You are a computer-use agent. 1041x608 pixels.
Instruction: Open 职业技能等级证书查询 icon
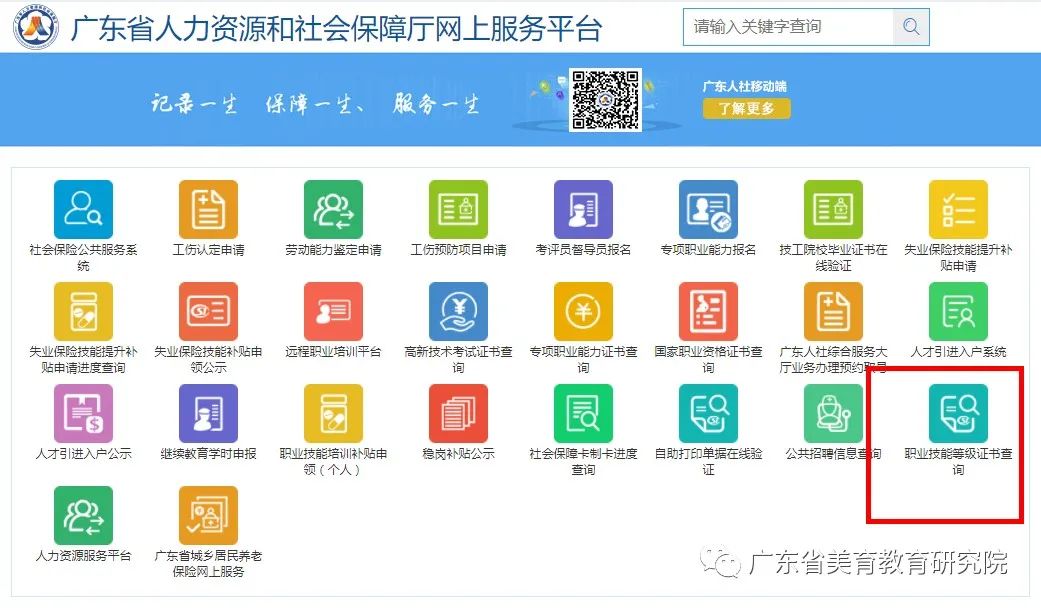tap(958, 414)
